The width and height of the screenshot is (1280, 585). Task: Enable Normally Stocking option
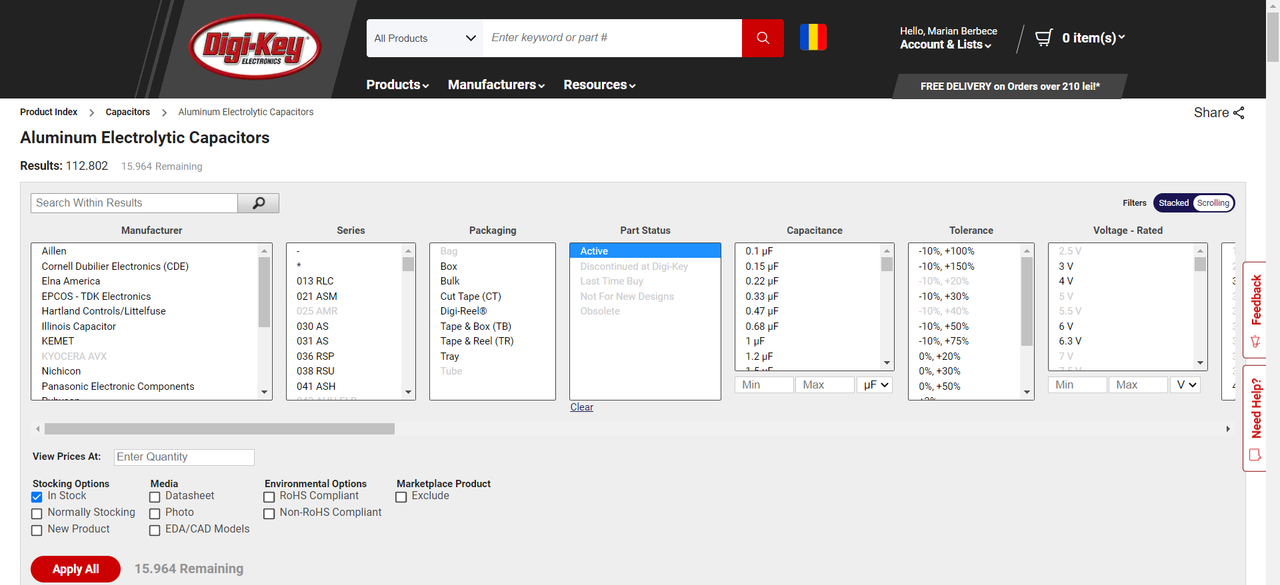37,513
